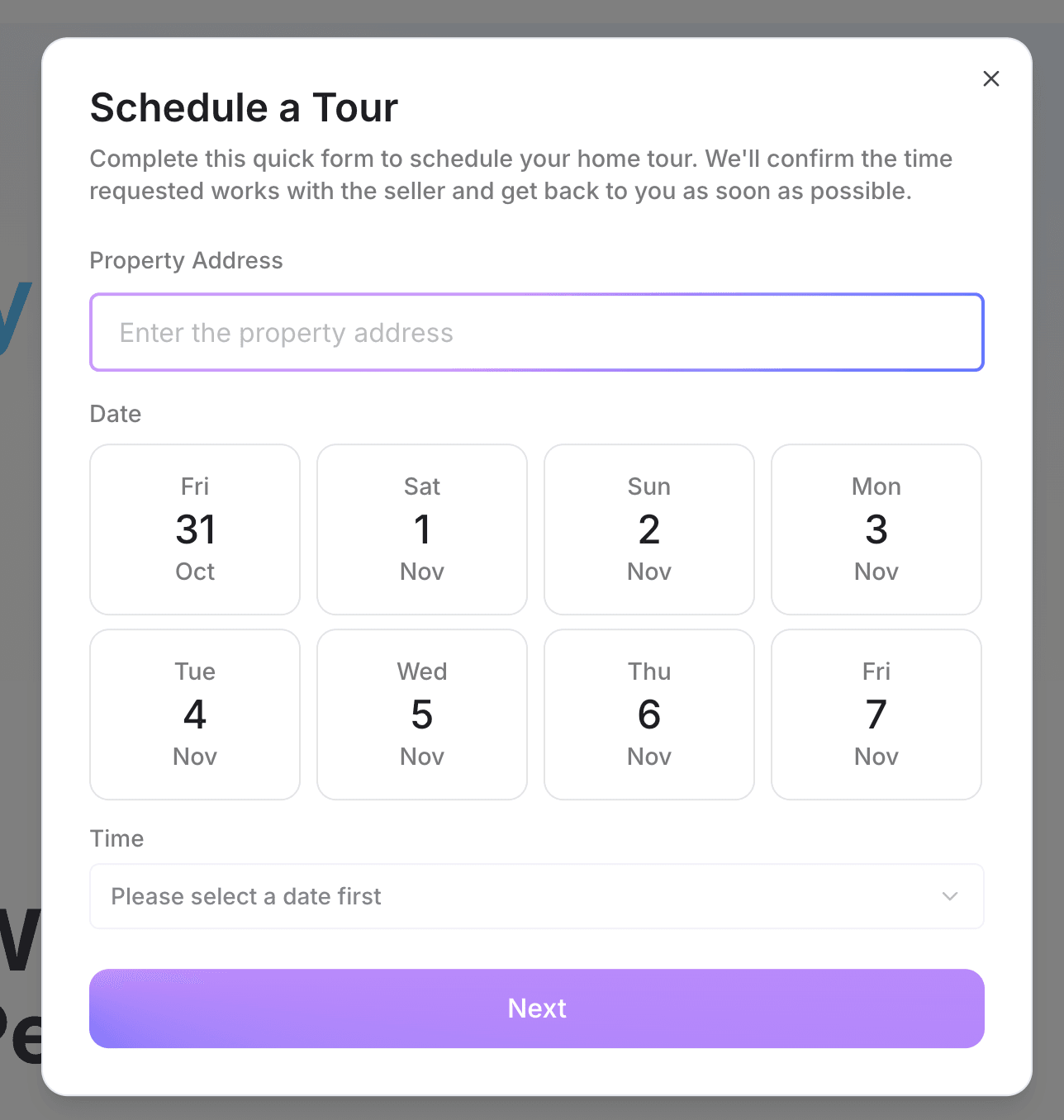Screen dimensions: 1064x1120
Task: Select Tuesday November 4 date option
Action: click(195, 714)
